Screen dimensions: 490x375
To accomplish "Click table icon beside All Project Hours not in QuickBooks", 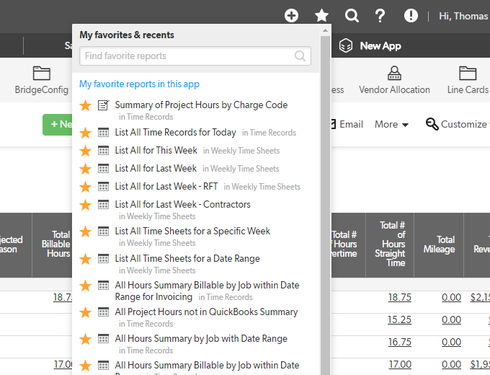I will [x=103, y=312].
